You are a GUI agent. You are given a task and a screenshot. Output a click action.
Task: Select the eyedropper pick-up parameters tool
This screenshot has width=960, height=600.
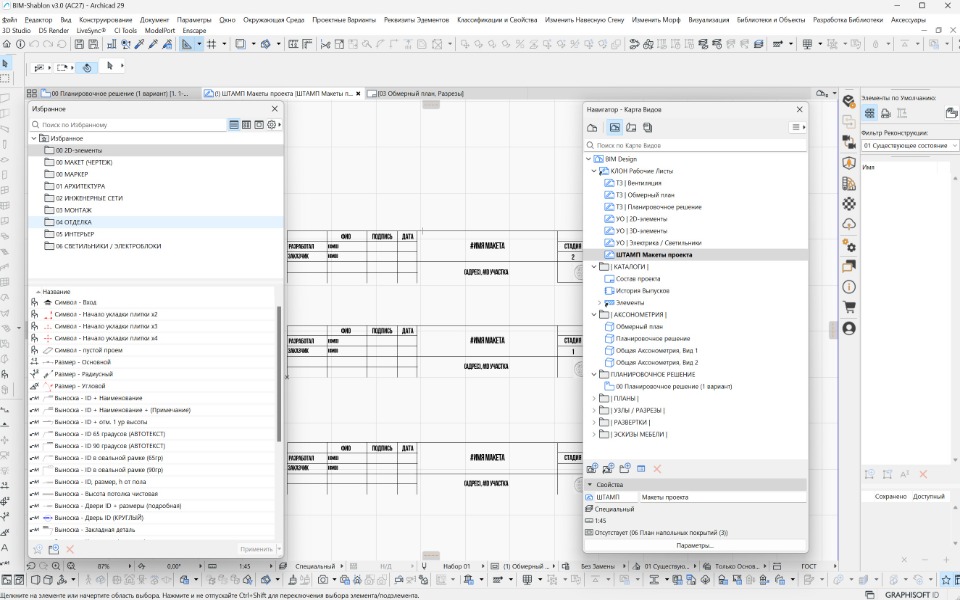140,44
